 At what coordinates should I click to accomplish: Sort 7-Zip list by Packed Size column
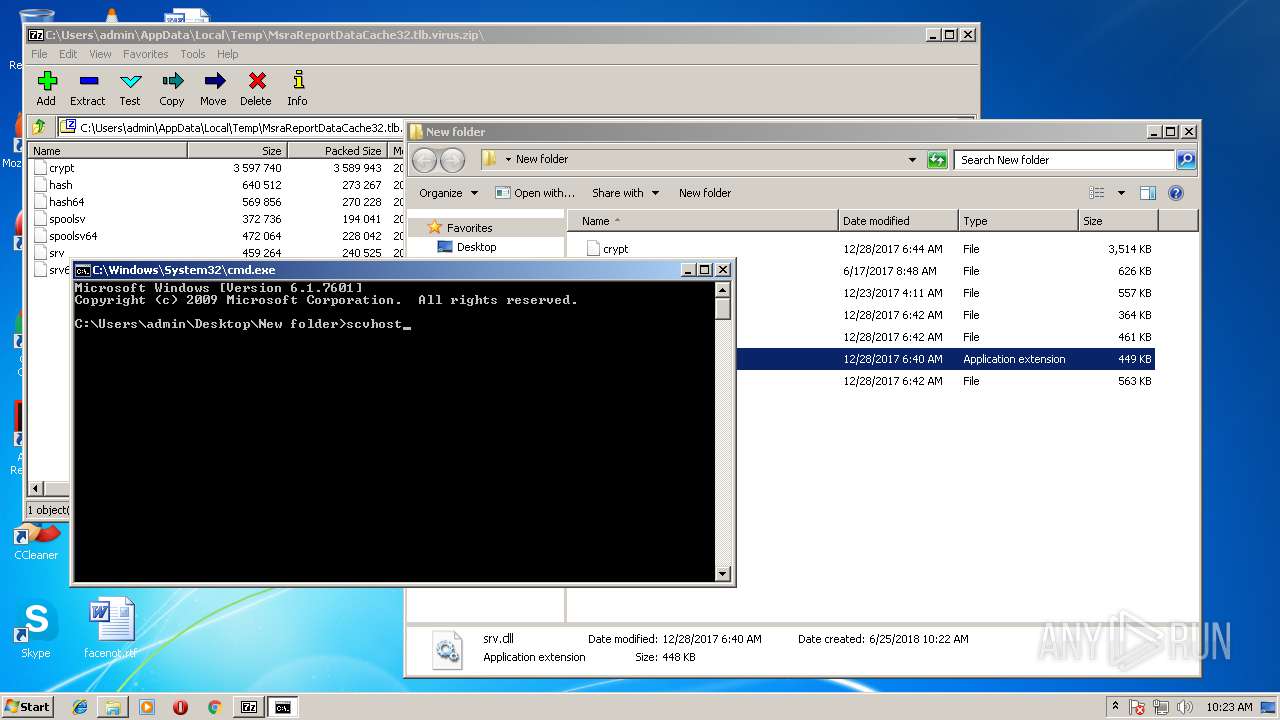pyautogui.click(x=337, y=151)
